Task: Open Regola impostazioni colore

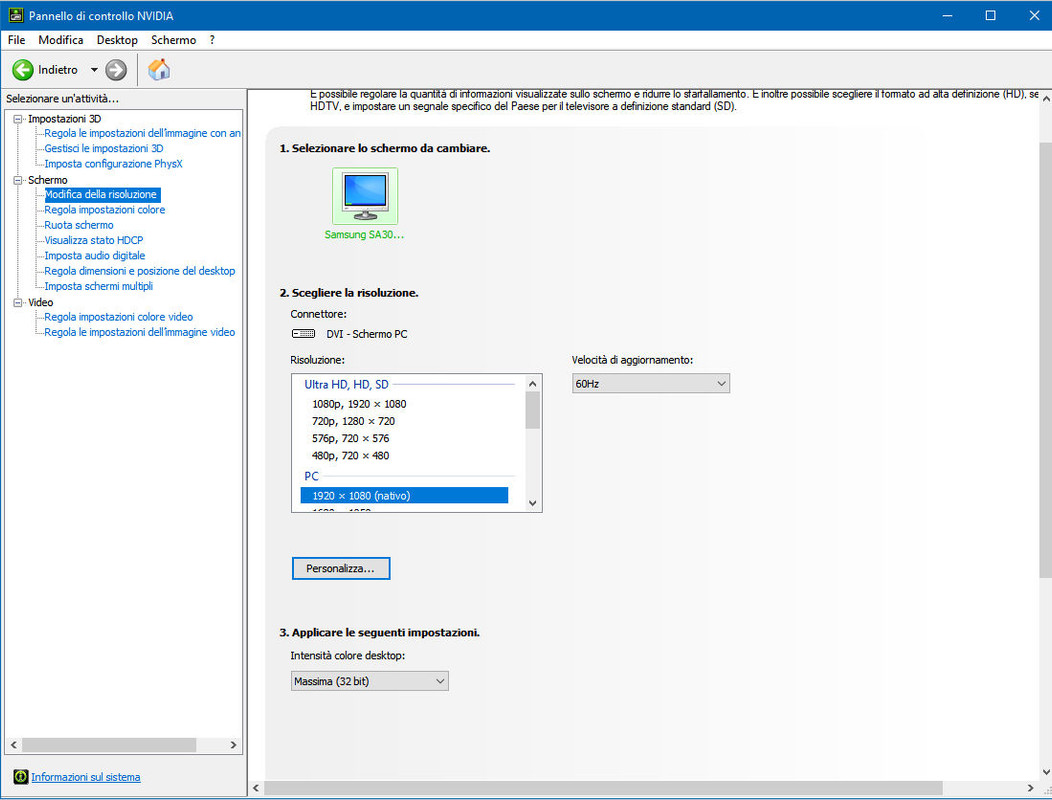Action: point(105,210)
